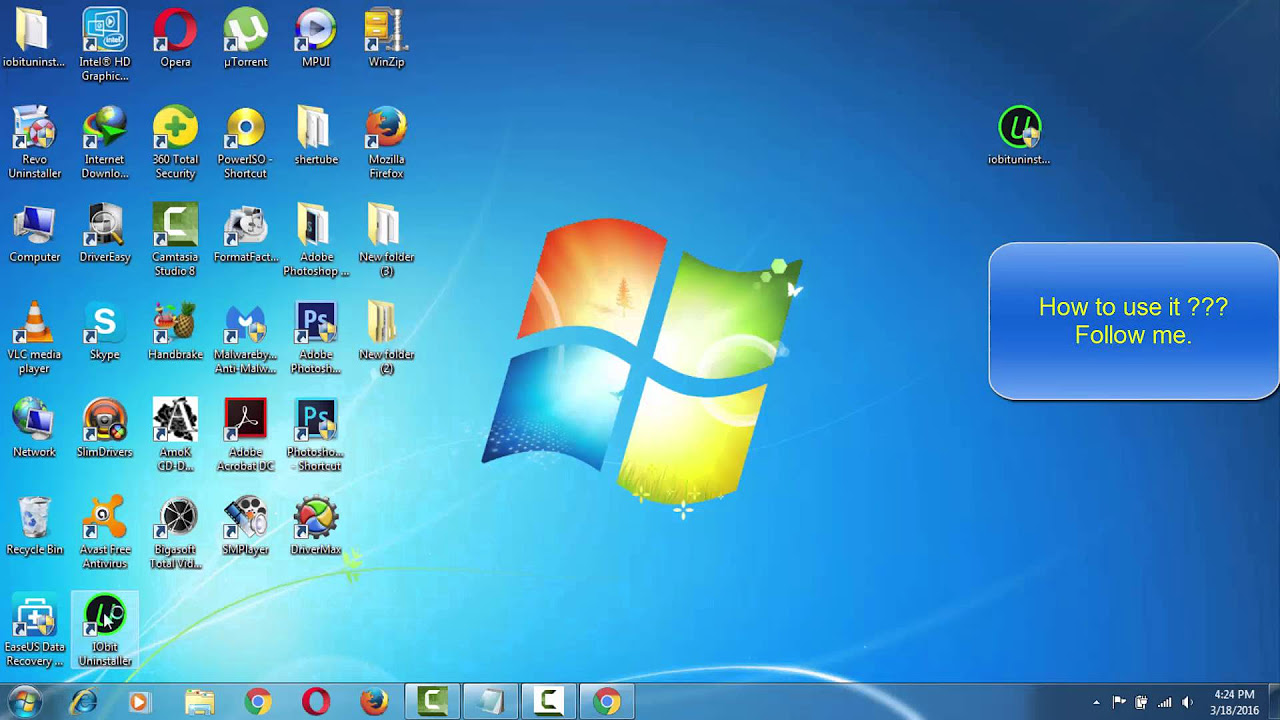Viewport: 1280px width, 720px height.
Task: Select the Mozilla Firefox desktop icon
Action: [x=386, y=142]
